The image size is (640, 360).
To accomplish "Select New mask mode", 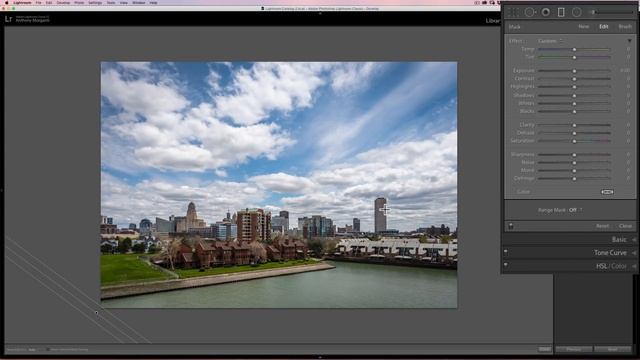I will click(584, 27).
